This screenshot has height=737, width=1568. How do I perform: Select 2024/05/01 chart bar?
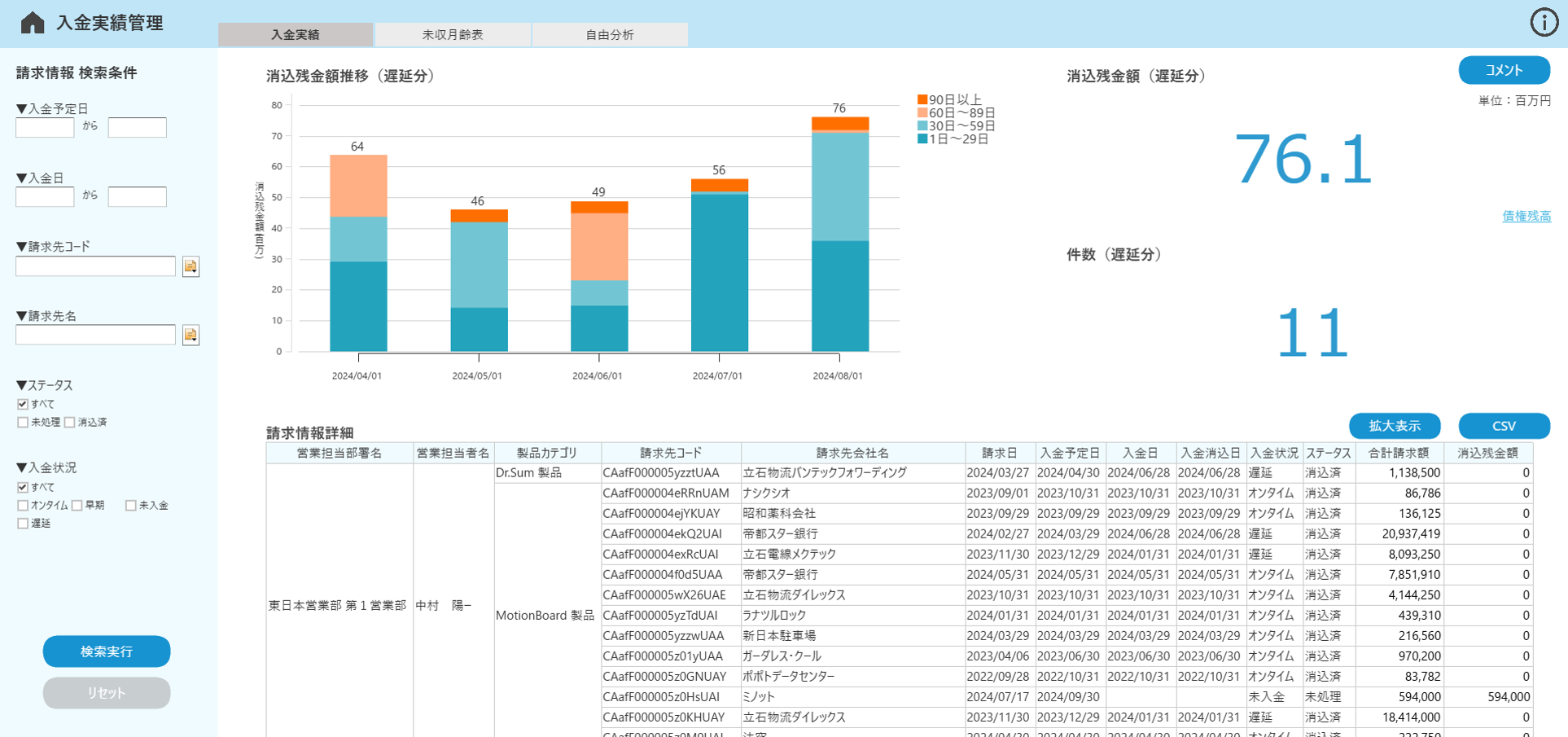coord(479,281)
